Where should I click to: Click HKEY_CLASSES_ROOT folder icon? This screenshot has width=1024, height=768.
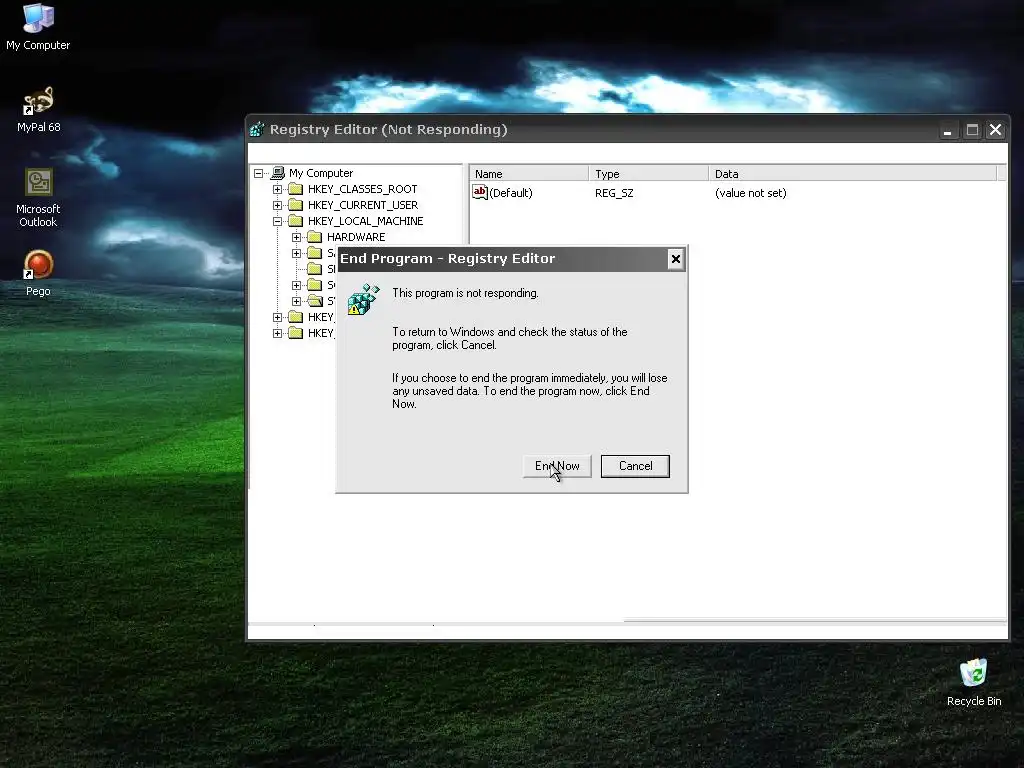pyautogui.click(x=296, y=189)
